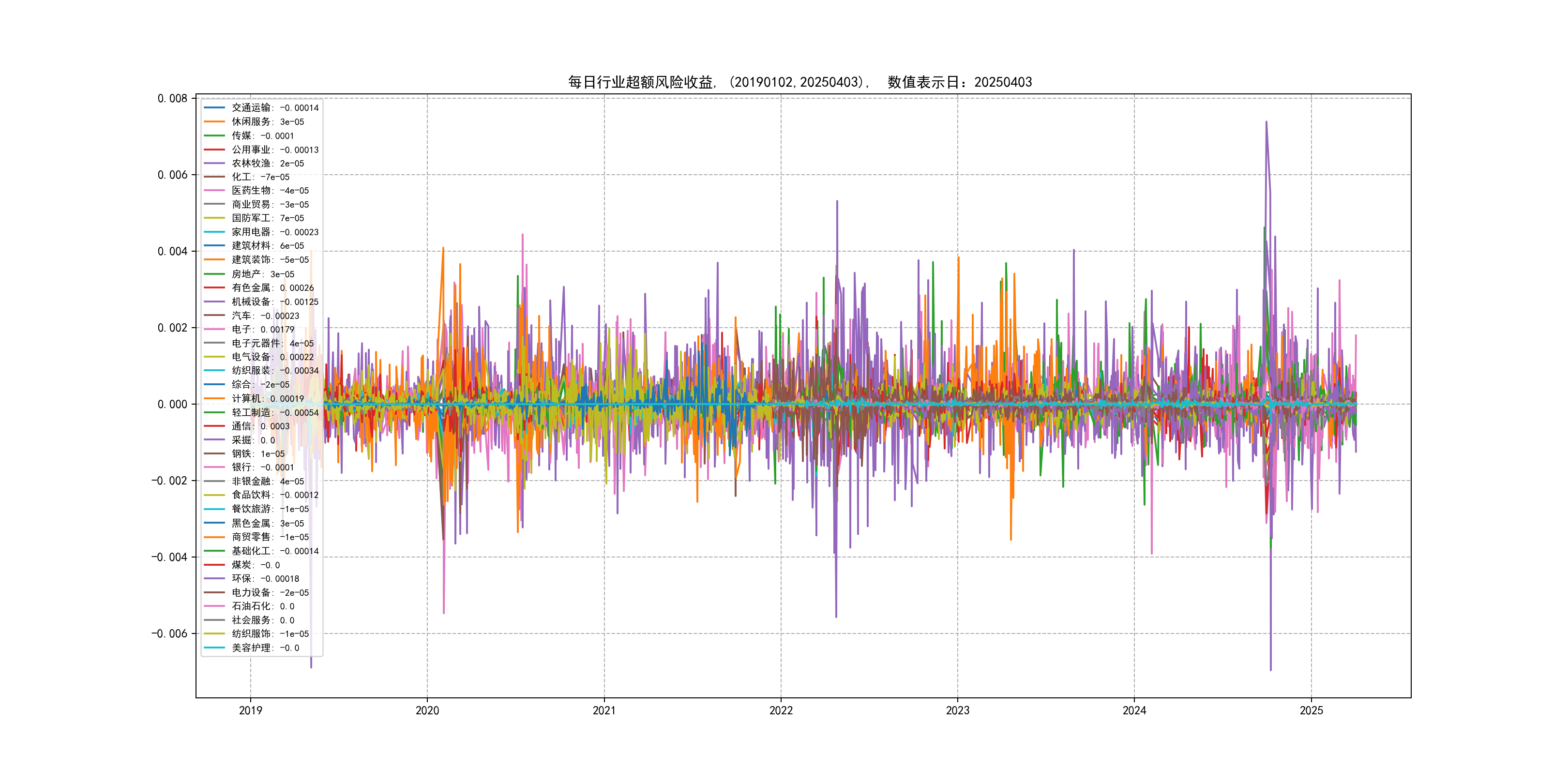Viewport: 1568px width, 784px height.
Task: Click the 0.000 y-axis tick label
Action: pyautogui.click(x=172, y=404)
